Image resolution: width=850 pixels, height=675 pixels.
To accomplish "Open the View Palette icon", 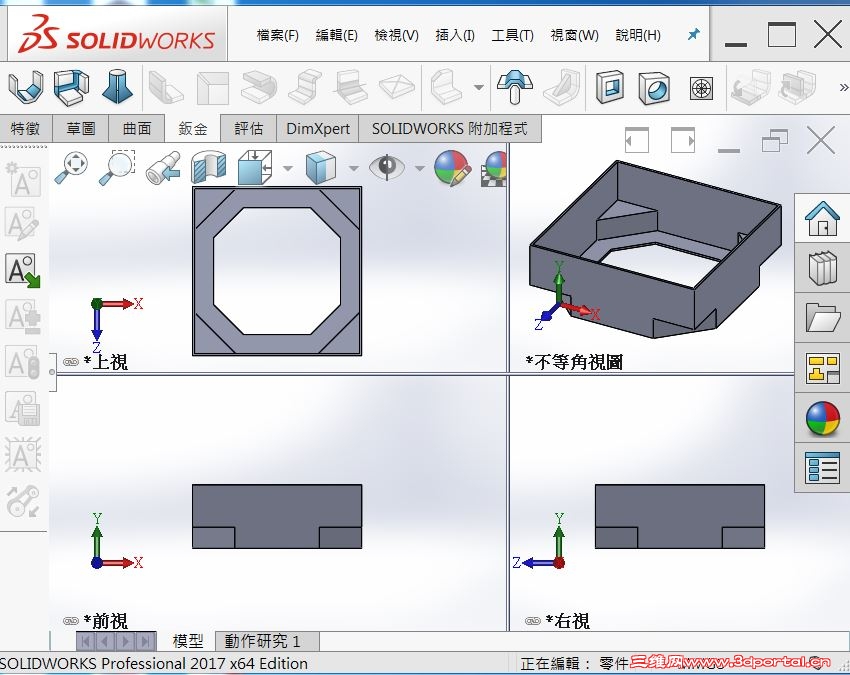I will pyautogui.click(x=823, y=368).
